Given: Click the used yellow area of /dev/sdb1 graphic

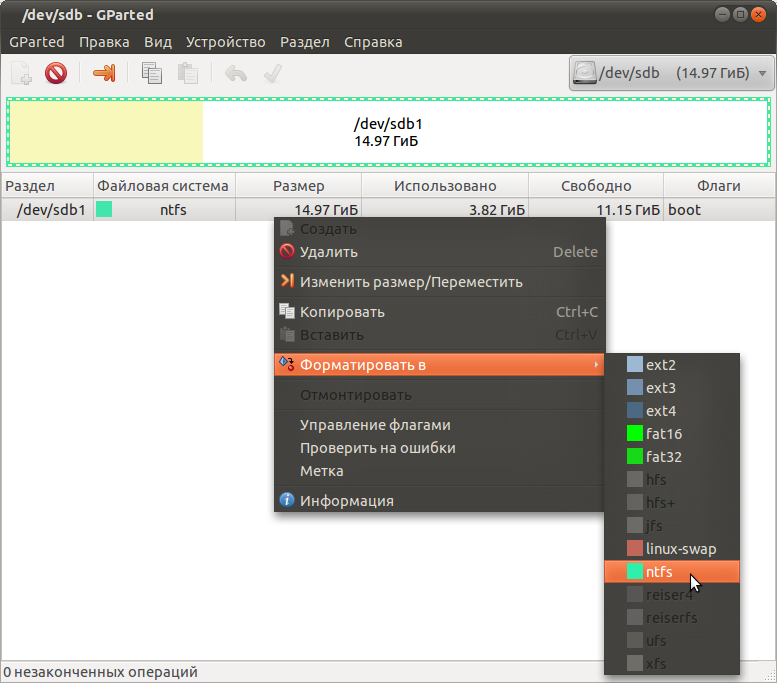Looking at the screenshot, I should pos(106,132).
